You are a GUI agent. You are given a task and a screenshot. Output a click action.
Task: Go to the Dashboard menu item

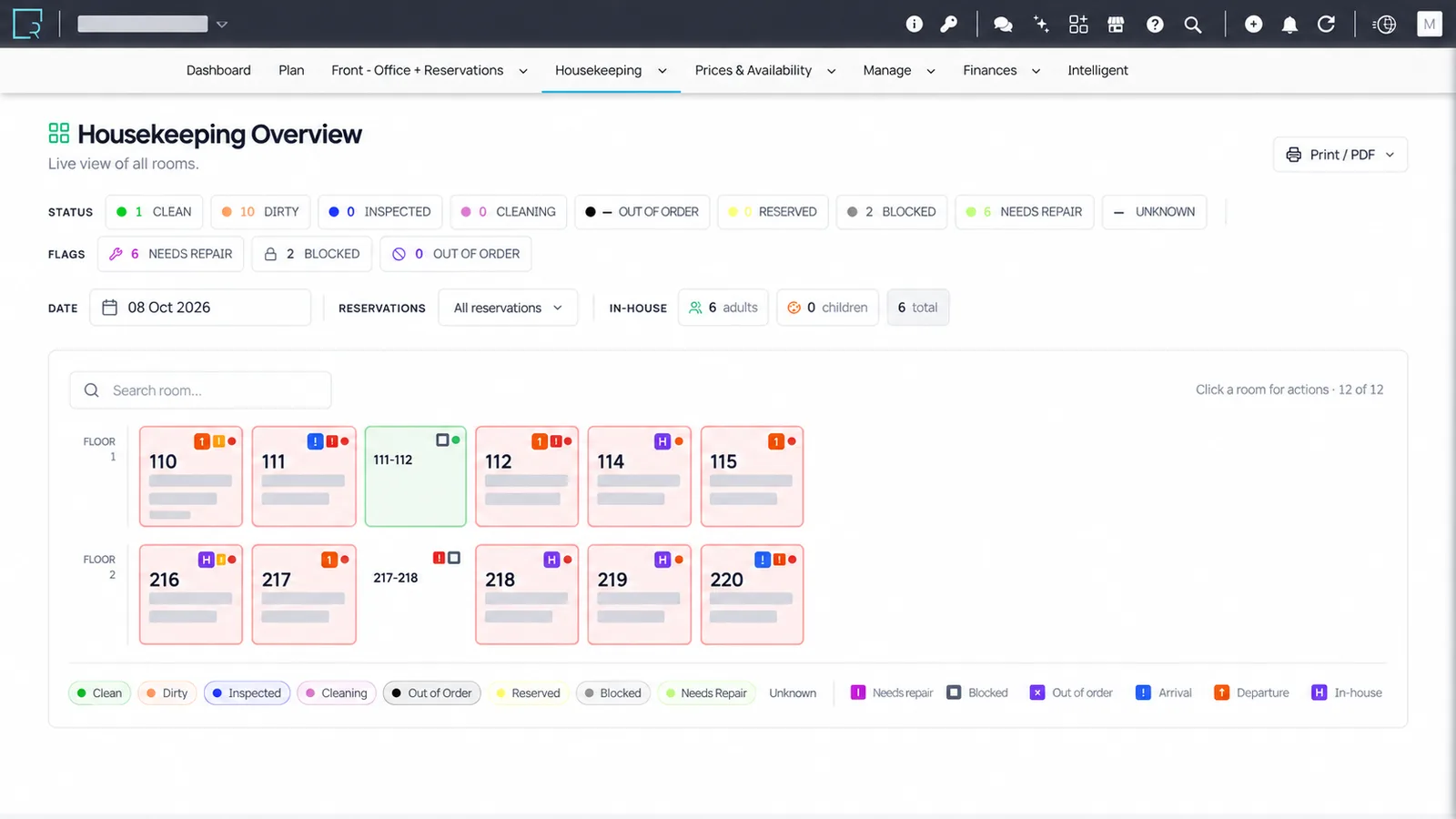click(218, 70)
